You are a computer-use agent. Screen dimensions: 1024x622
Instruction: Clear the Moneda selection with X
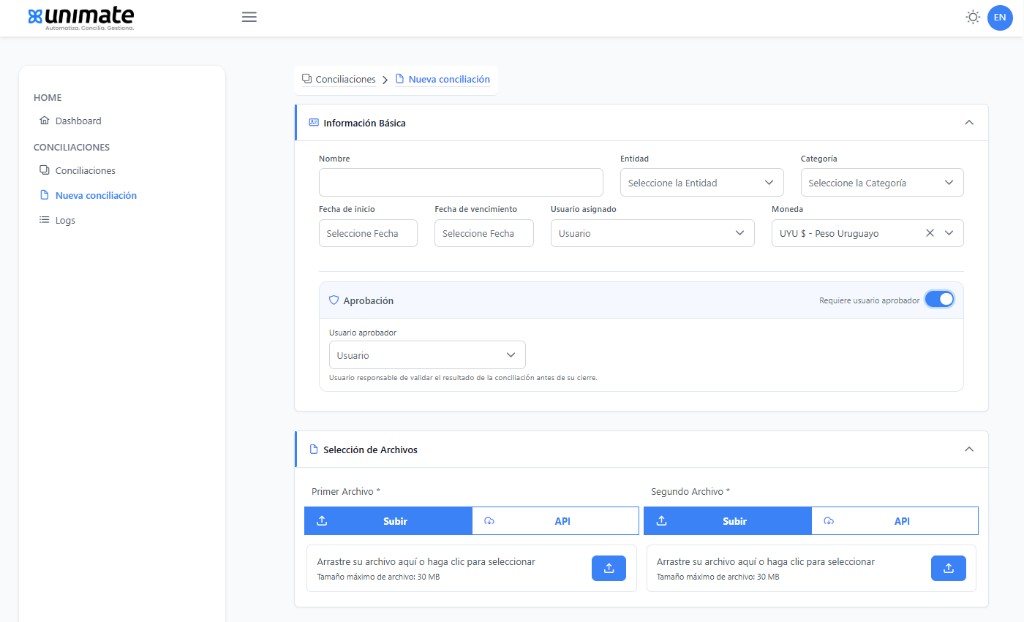click(930, 233)
